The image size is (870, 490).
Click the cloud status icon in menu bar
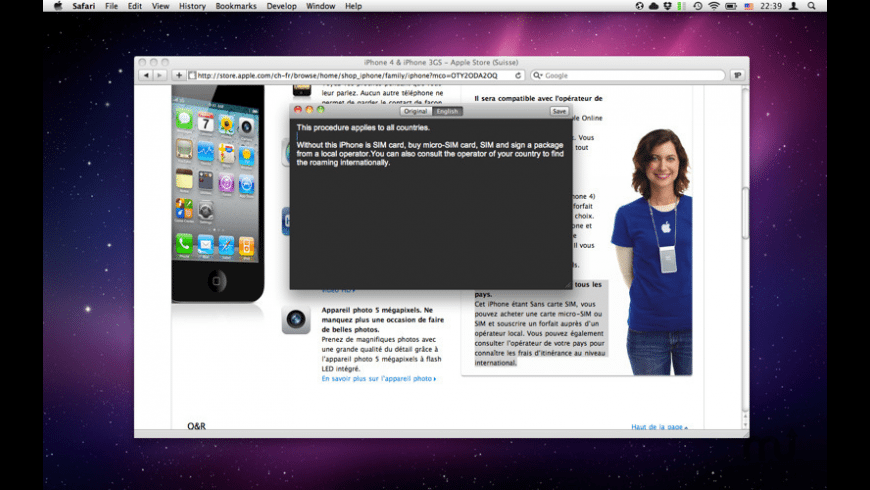[x=654, y=6]
